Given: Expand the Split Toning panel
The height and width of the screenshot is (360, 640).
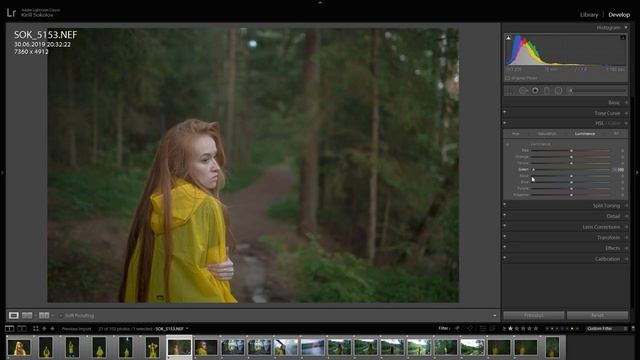Looking at the screenshot, I should pos(626,206).
